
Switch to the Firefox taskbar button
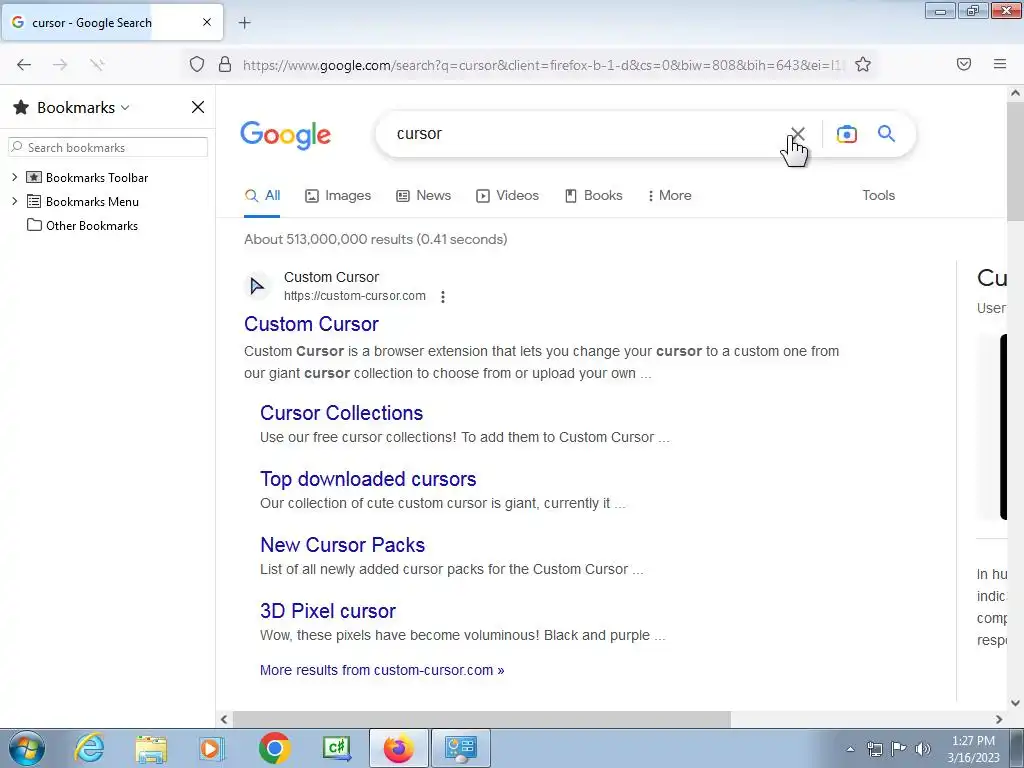coord(399,748)
